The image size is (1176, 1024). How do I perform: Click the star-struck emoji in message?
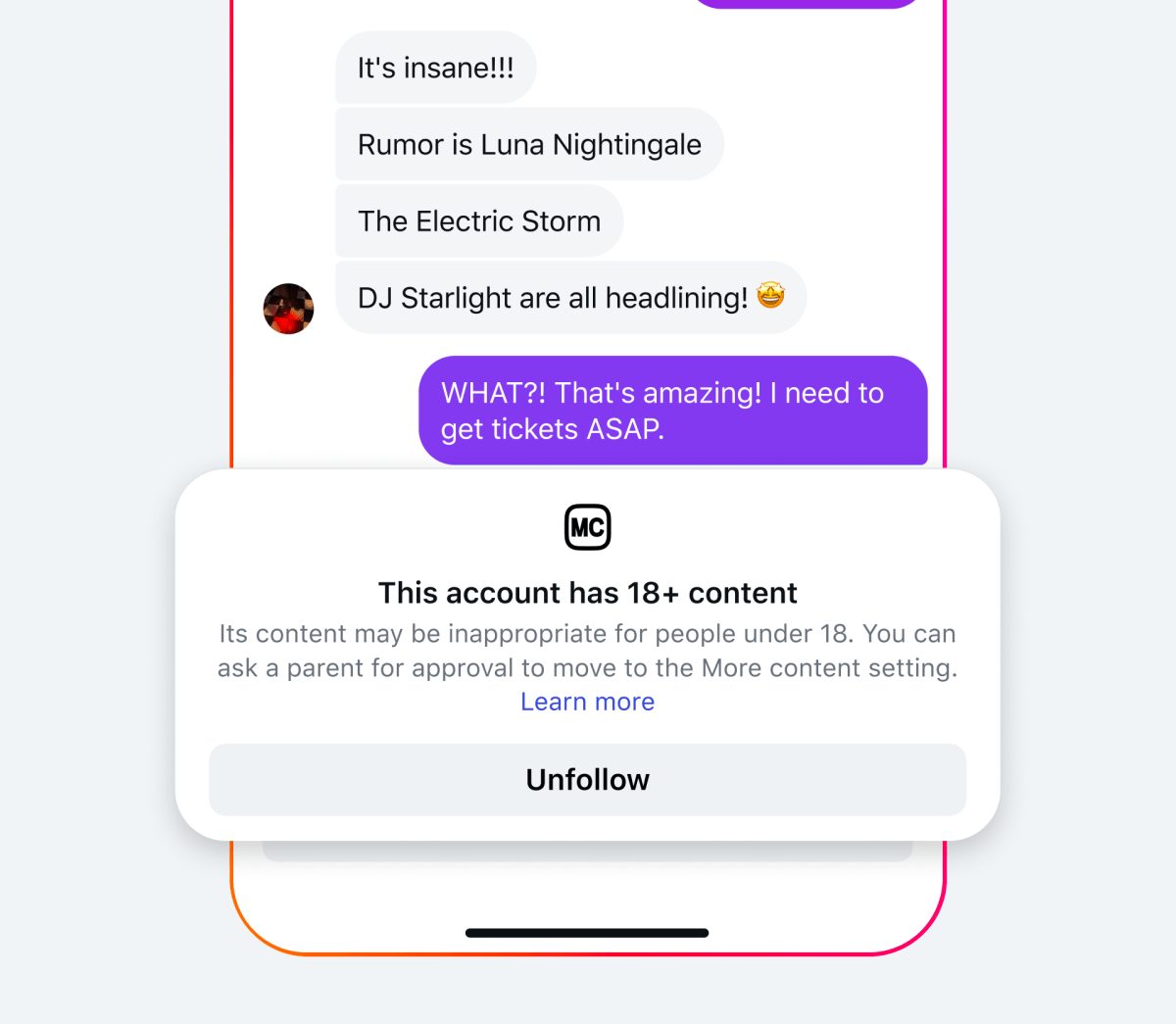tap(771, 295)
